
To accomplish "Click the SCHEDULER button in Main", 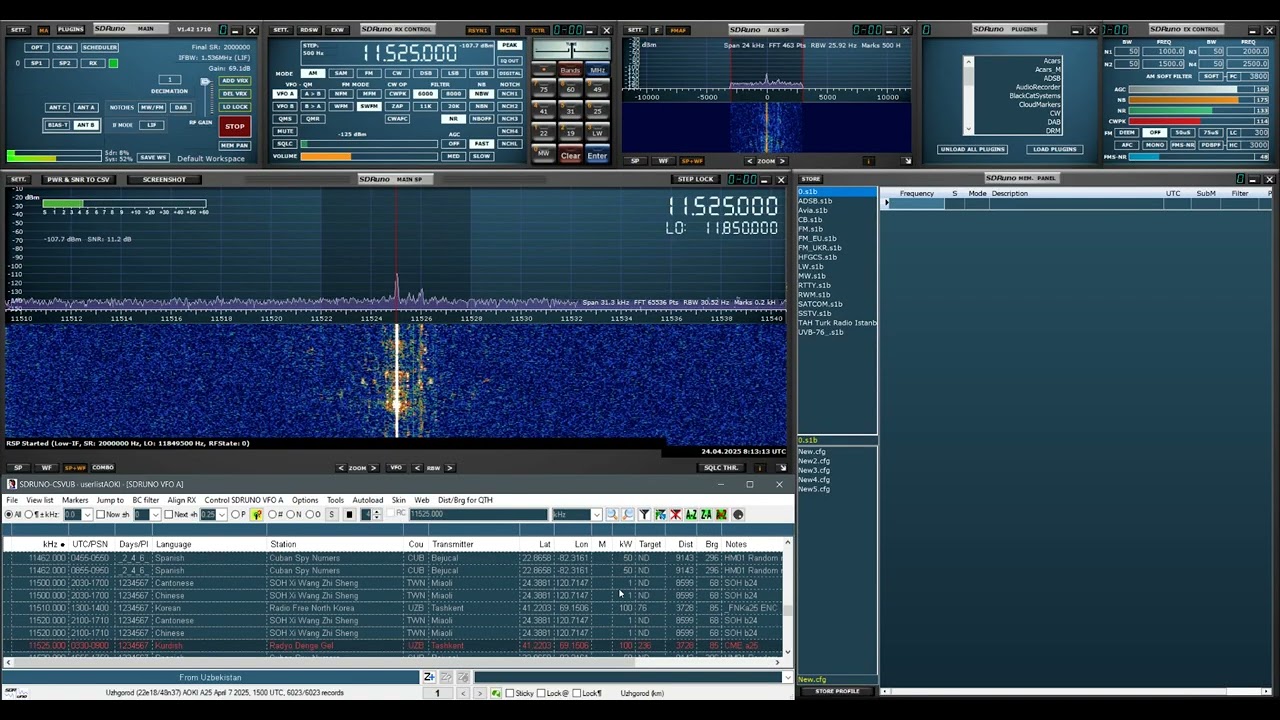I will pos(100,47).
